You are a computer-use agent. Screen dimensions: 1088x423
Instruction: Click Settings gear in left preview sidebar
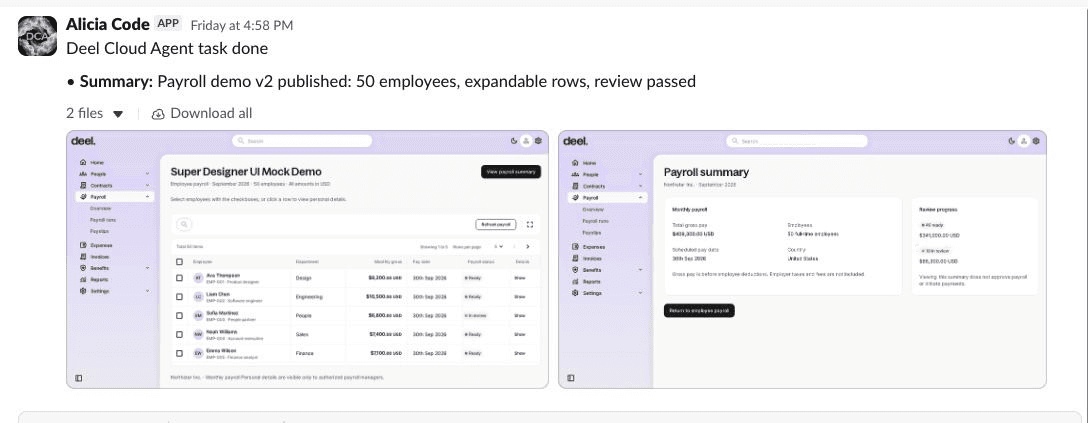tap(83, 291)
